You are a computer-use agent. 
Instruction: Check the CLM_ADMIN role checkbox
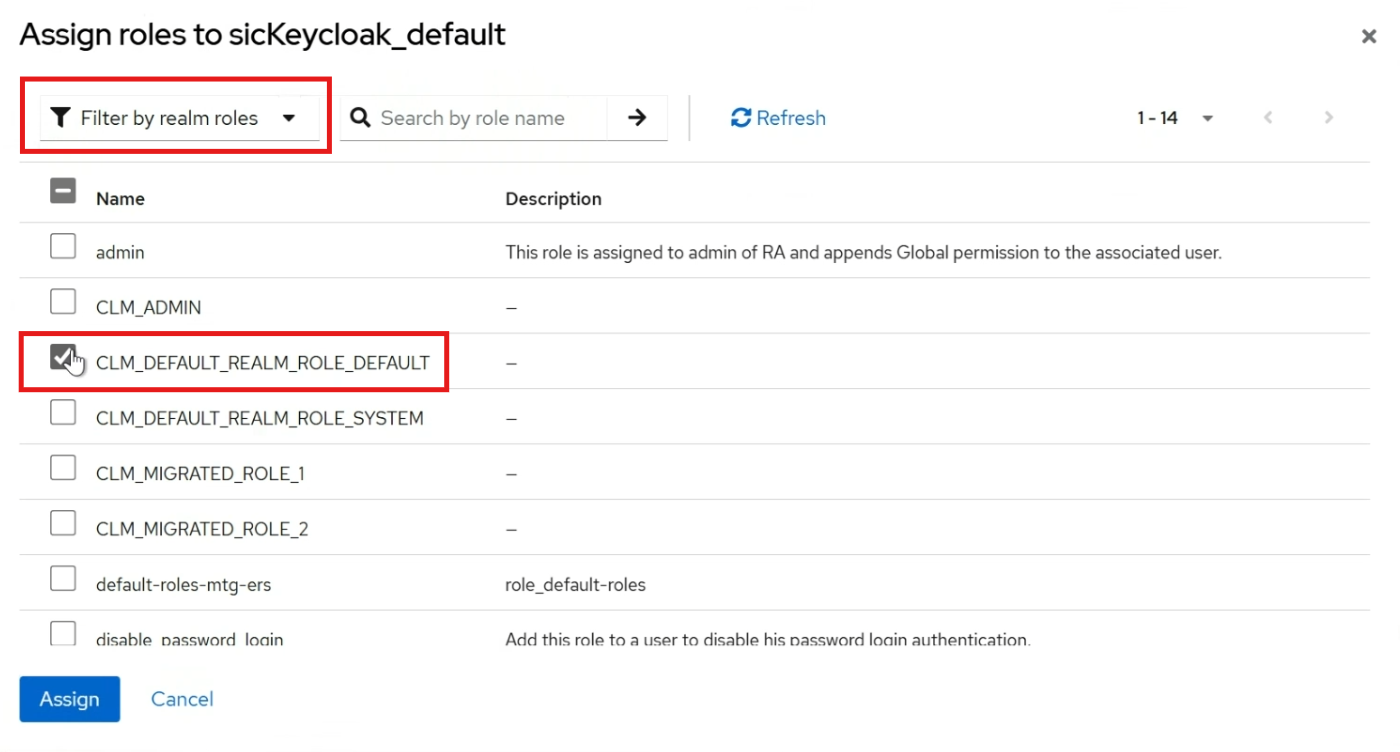[x=63, y=301]
